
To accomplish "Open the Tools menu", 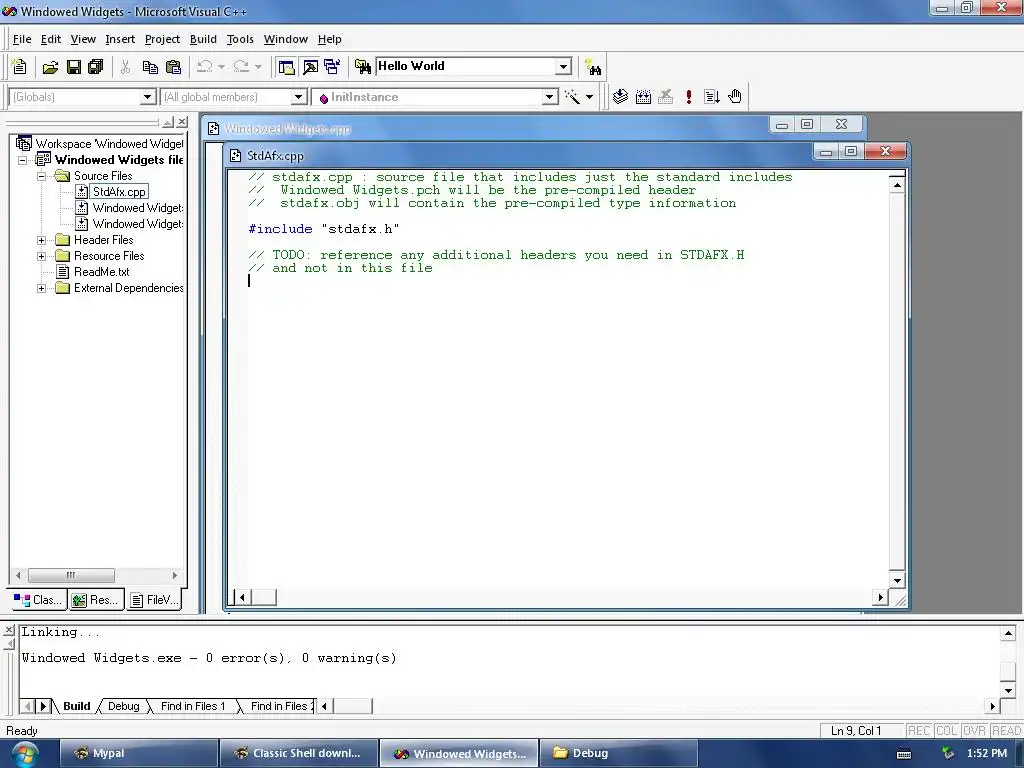I will [240, 39].
